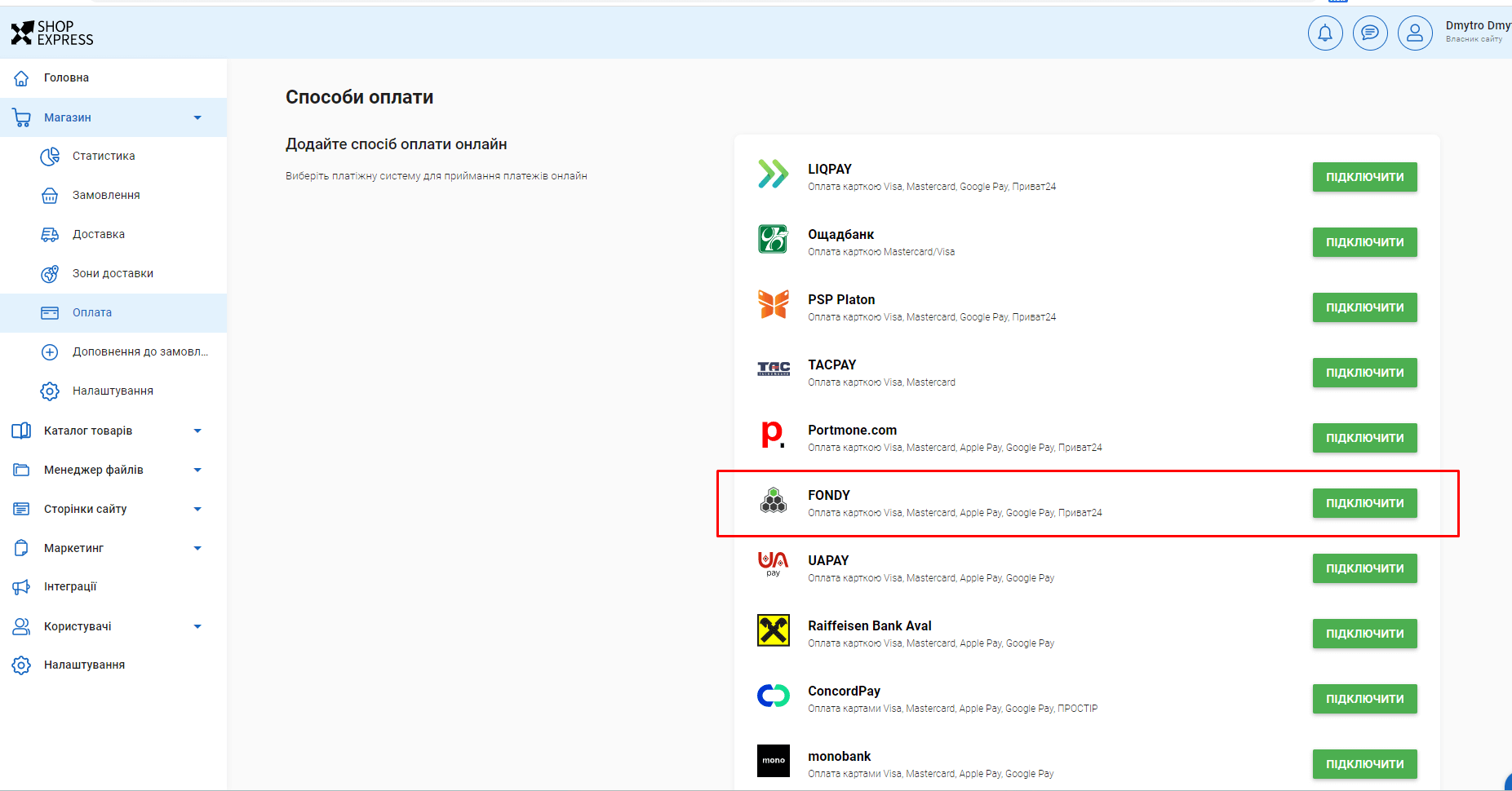
Task: Open Інтеграції in the sidebar
Action: coord(113,586)
